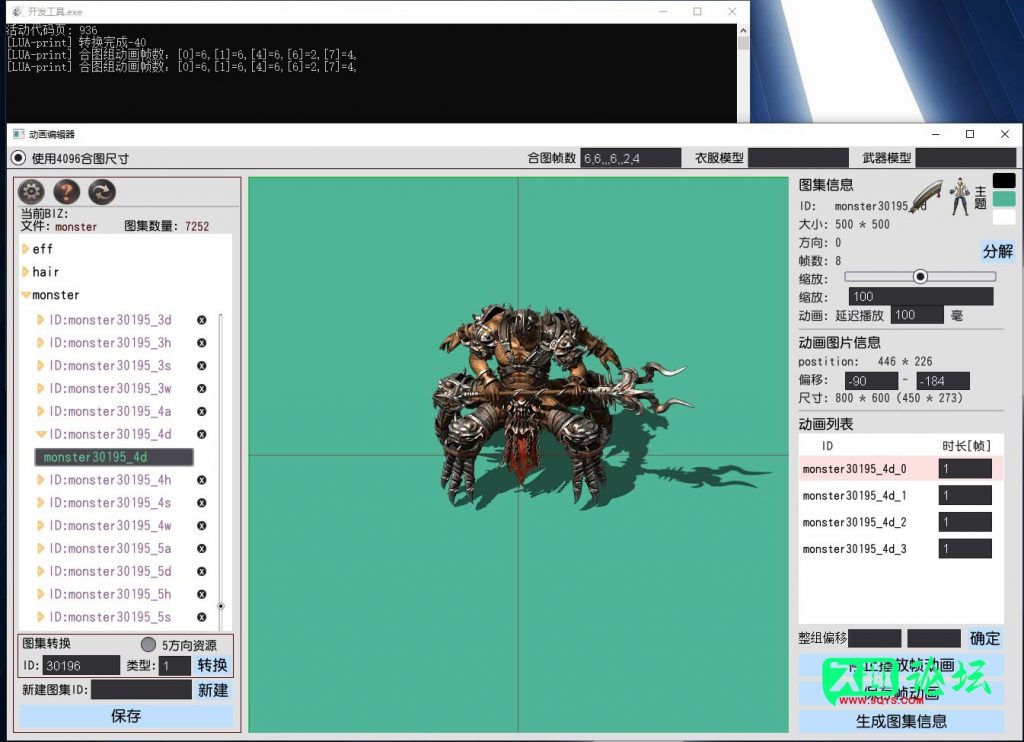
Task: Remove monster30195_4a with its X icon
Action: coord(202,411)
